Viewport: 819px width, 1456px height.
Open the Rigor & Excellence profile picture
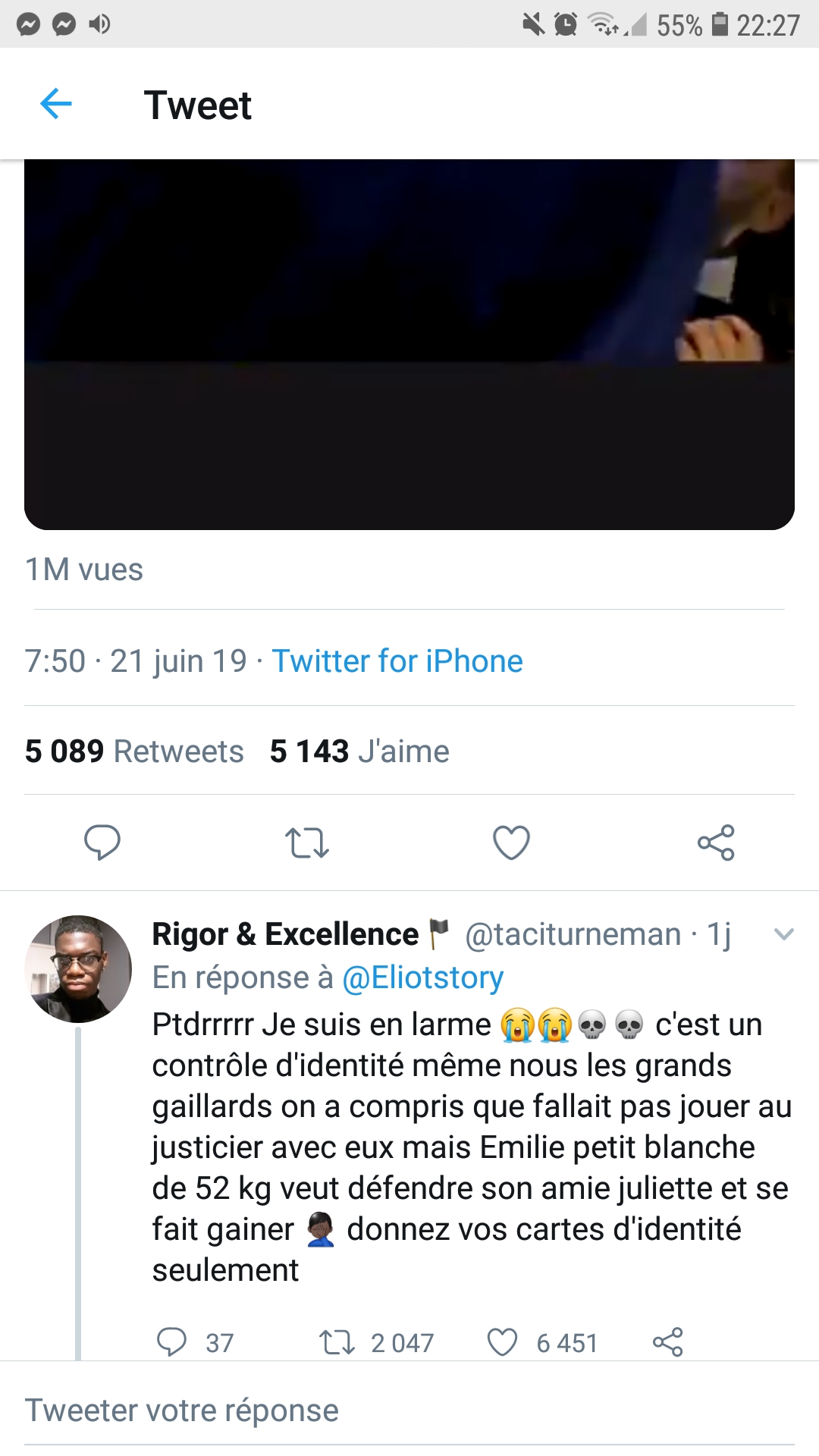pyautogui.click(x=78, y=968)
